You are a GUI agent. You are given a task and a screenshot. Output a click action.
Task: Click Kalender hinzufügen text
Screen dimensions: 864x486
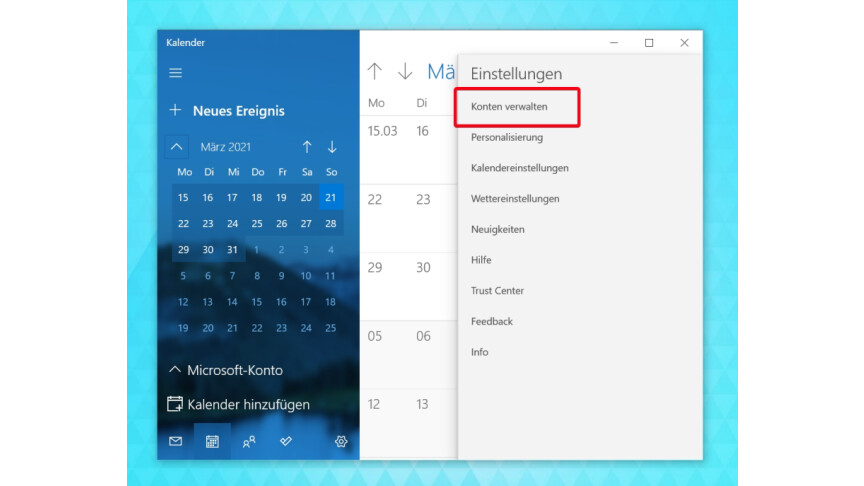pyautogui.click(x=249, y=404)
